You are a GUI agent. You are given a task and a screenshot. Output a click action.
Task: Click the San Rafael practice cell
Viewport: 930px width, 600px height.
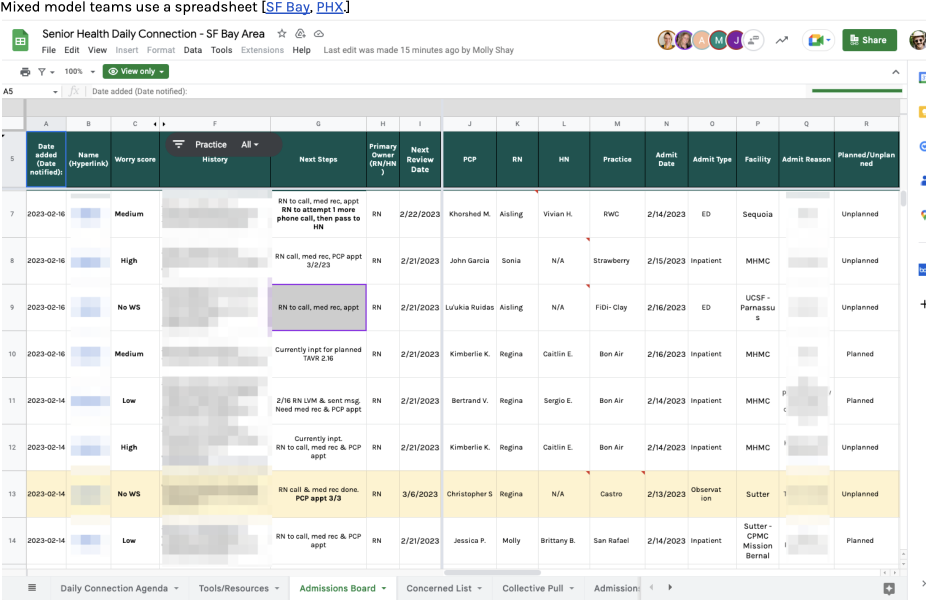pos(611,541)
